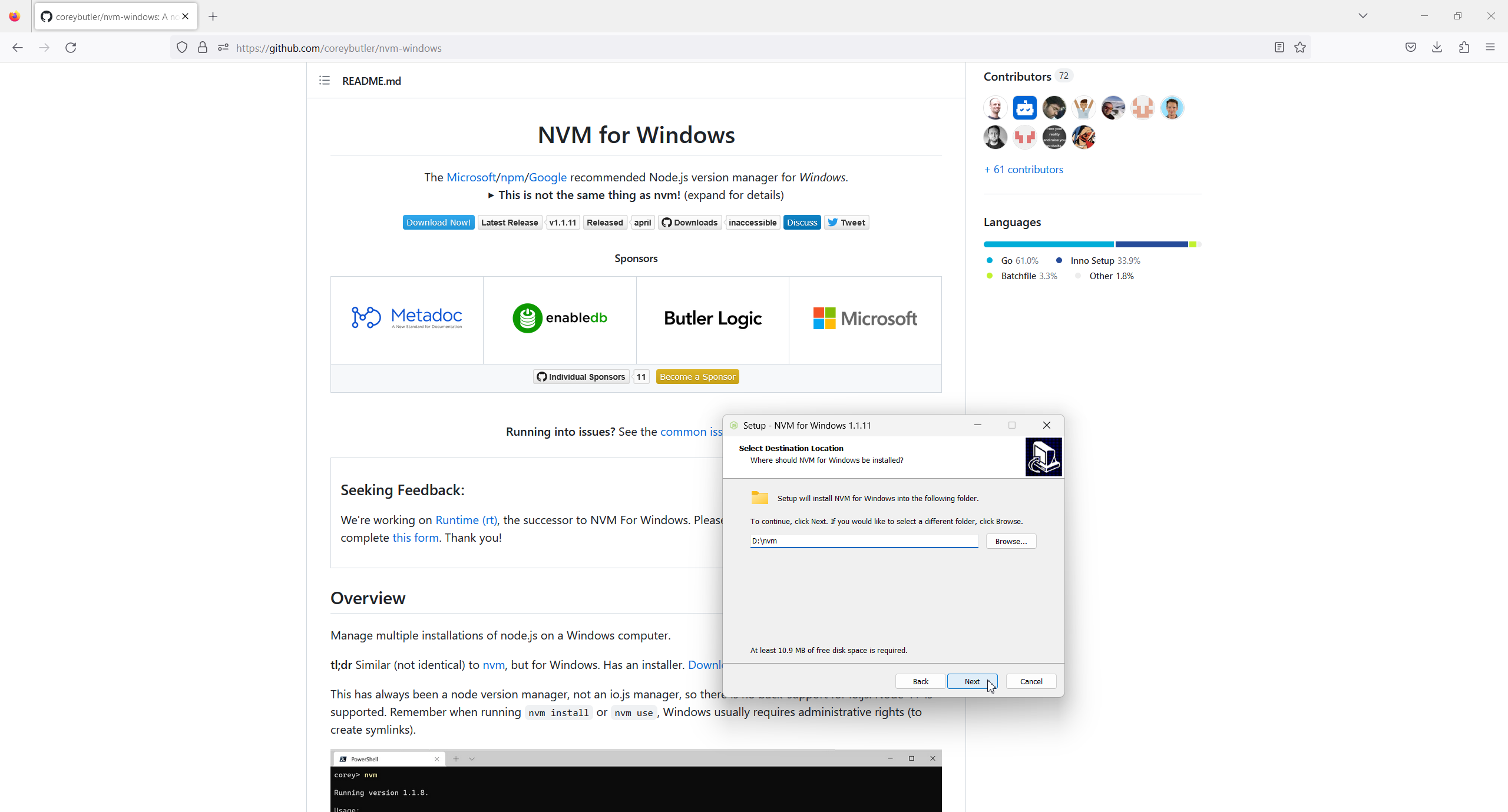Screen dimensions: 1508x812
Task: Open the list all tabs dropdown
Action: [x=1363, y=16]
